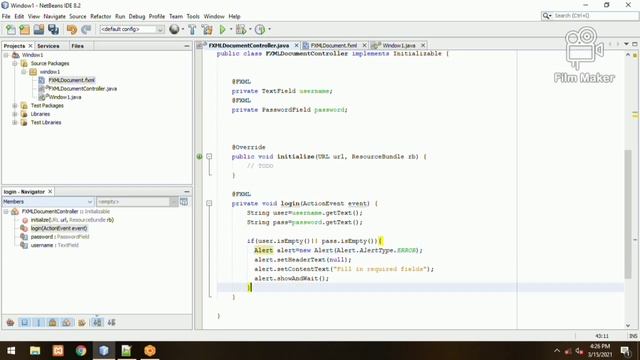
Task: Close the login - Navigator panel
Action: (x=50, y=191)
